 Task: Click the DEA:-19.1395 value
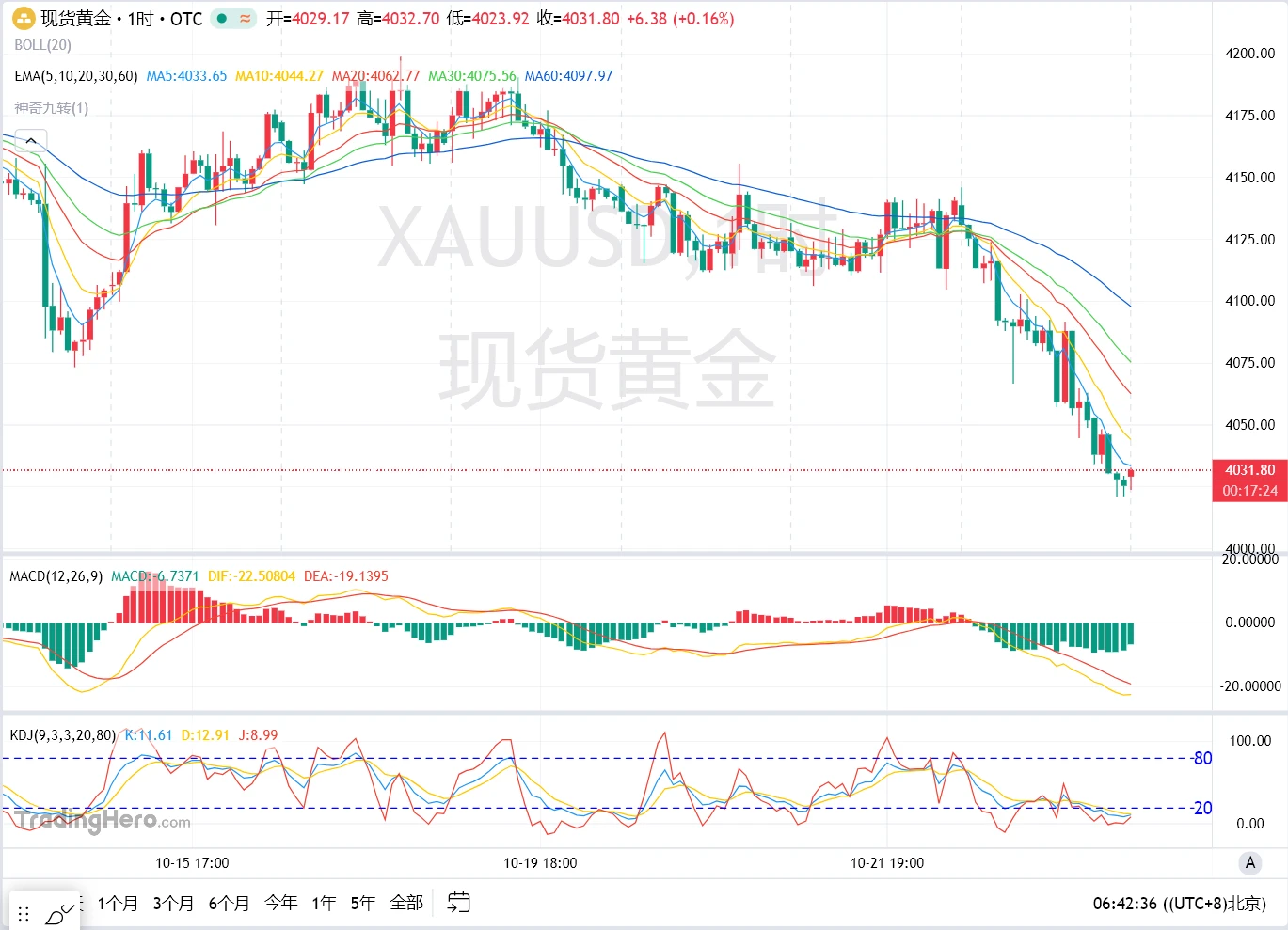(346, 576)
